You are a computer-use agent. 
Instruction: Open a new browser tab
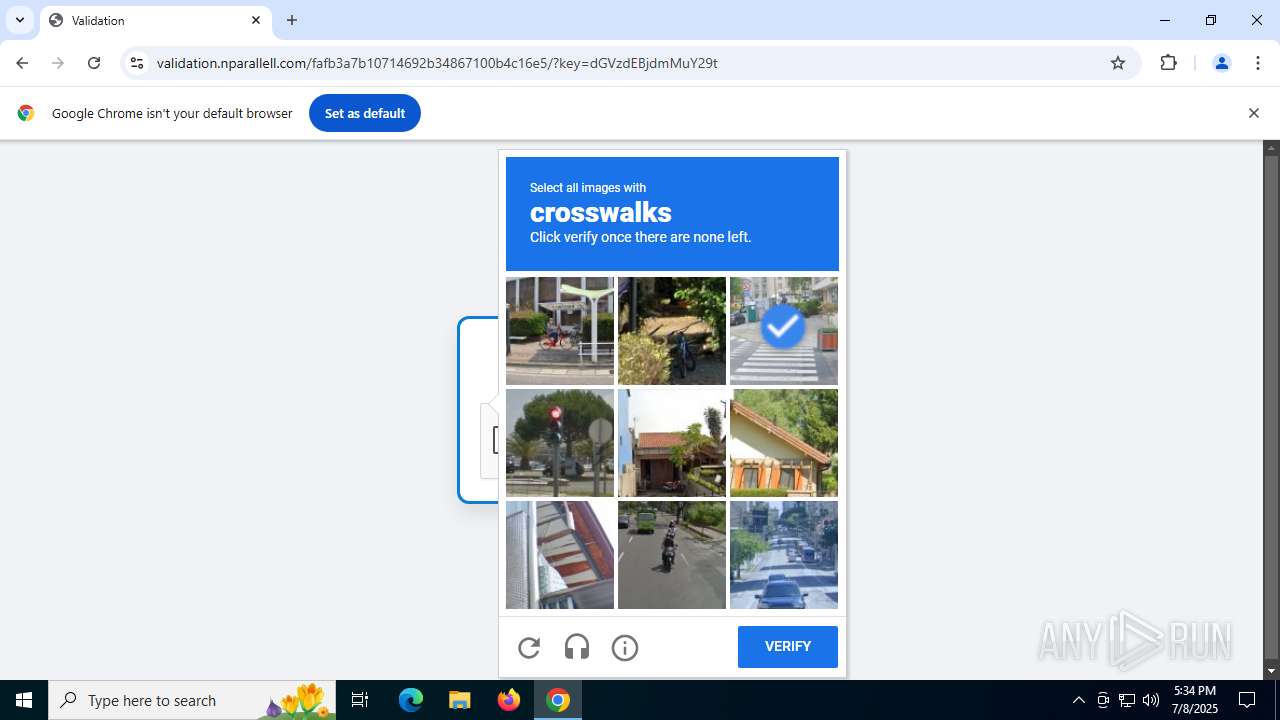point(292,20)
